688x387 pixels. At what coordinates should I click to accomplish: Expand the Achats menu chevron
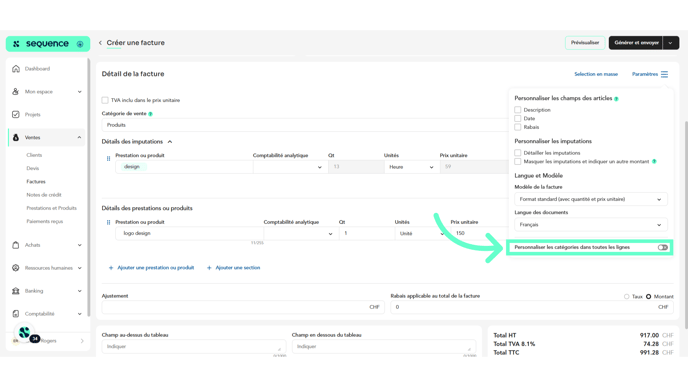point(79,245)
